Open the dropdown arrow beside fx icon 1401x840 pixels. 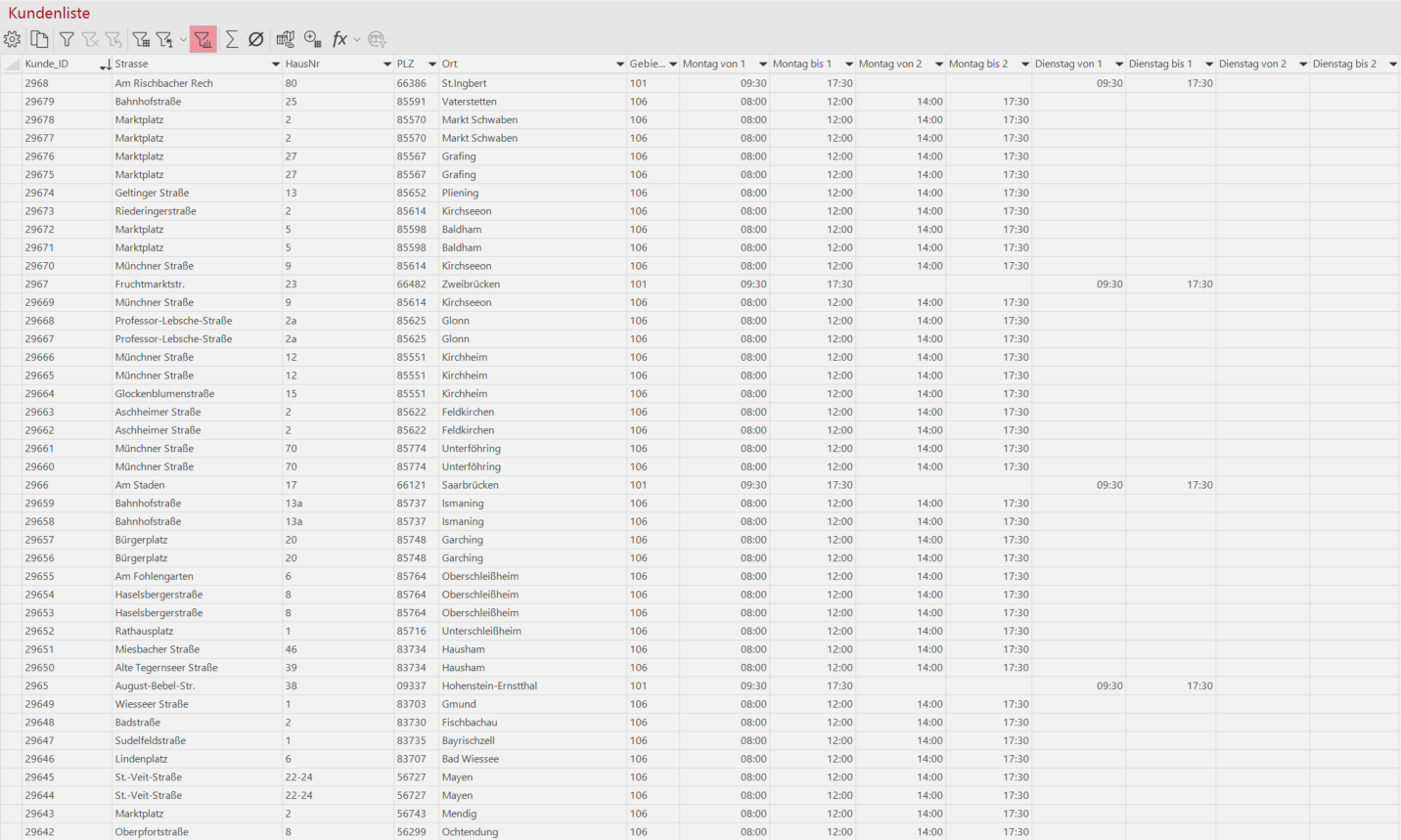pyautogui.click(x=357, y=40)
